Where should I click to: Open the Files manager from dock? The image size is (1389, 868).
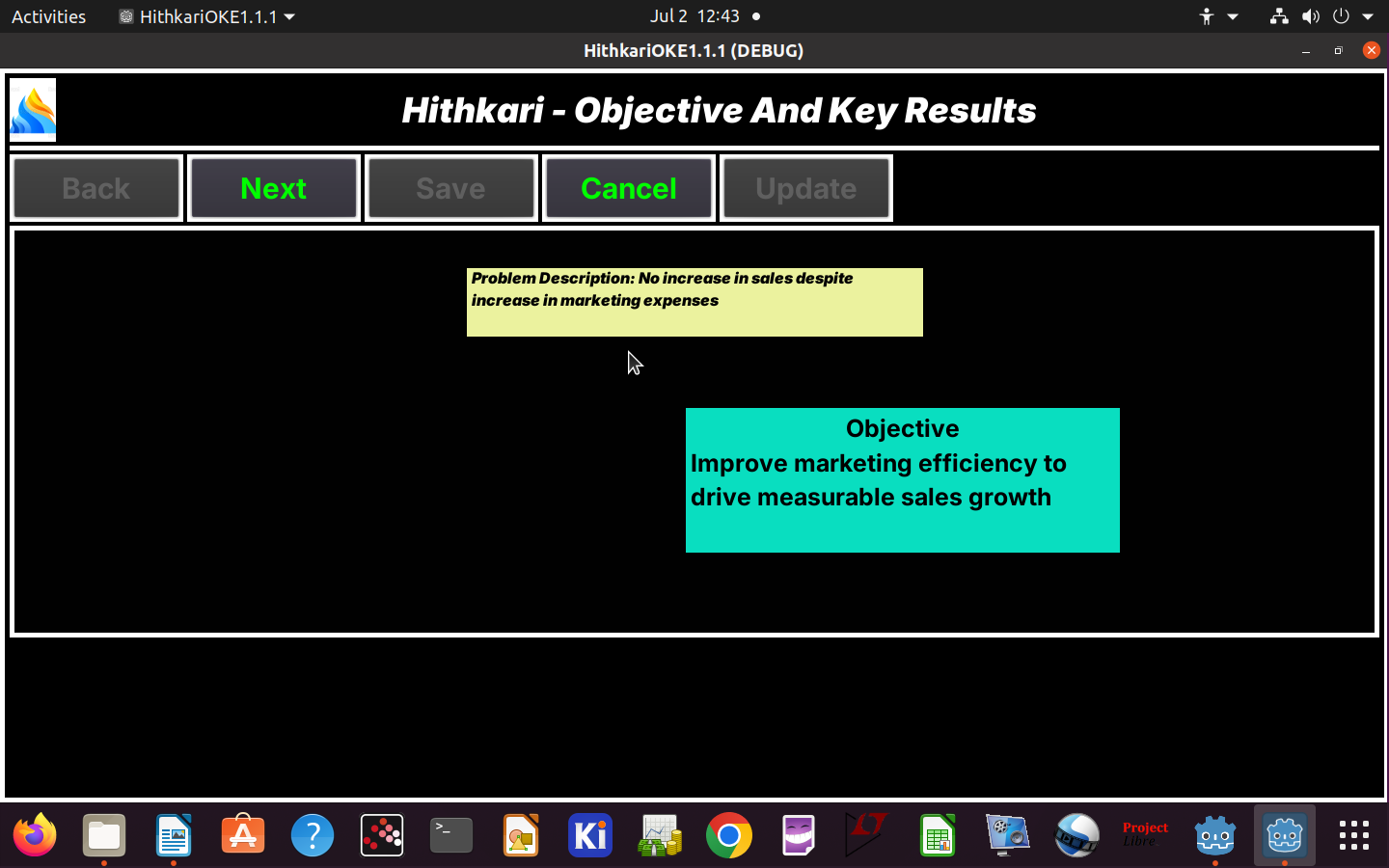point(104,835)
